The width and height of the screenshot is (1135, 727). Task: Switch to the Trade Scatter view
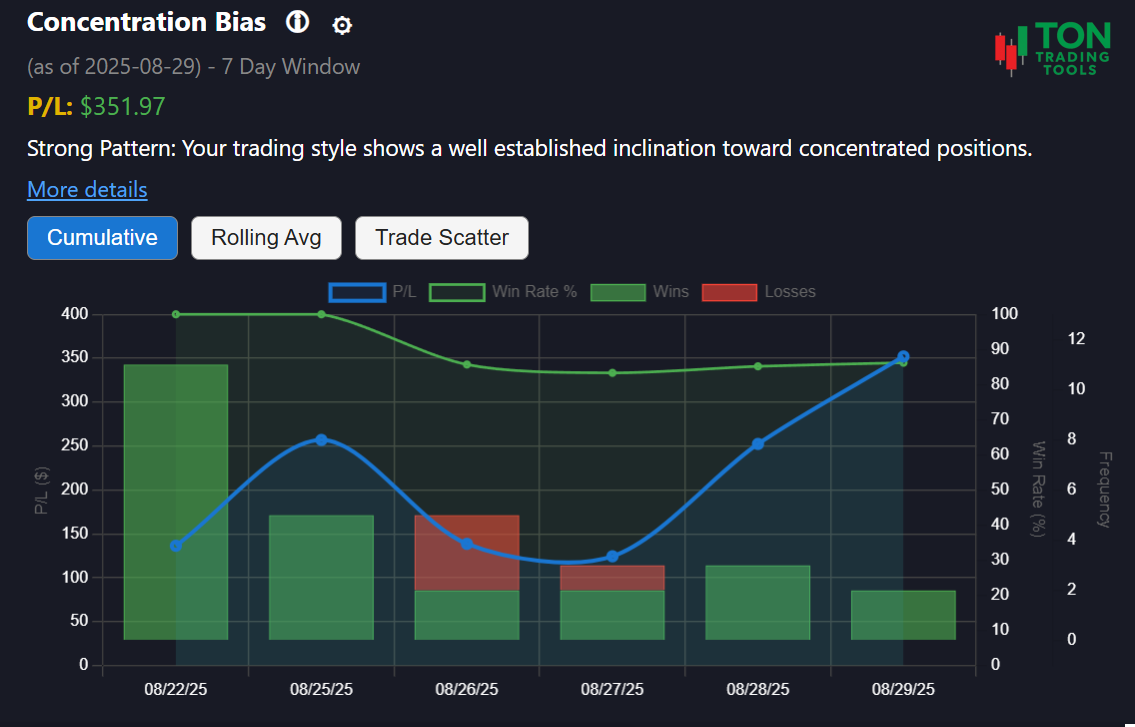(x=442, y=238)
